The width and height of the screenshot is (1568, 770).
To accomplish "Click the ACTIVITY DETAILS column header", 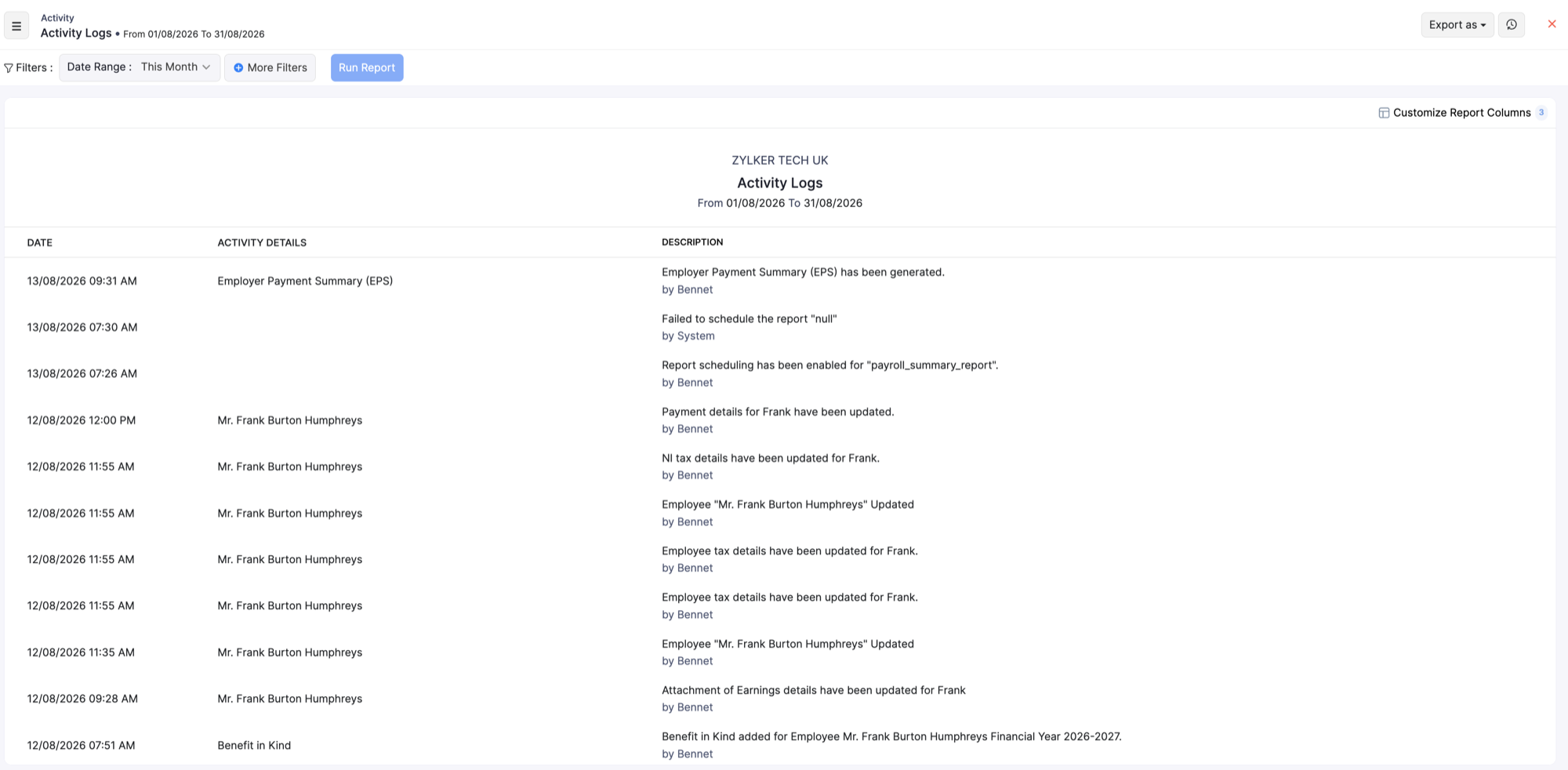I will (x=262, y=243).
